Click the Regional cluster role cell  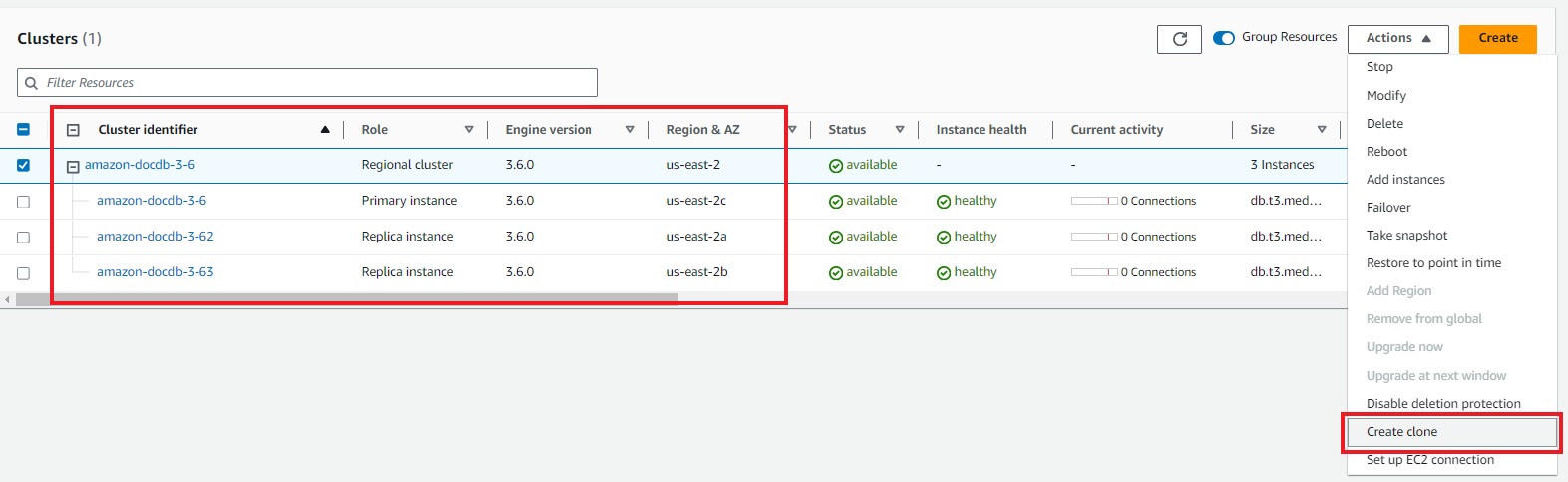407,165
